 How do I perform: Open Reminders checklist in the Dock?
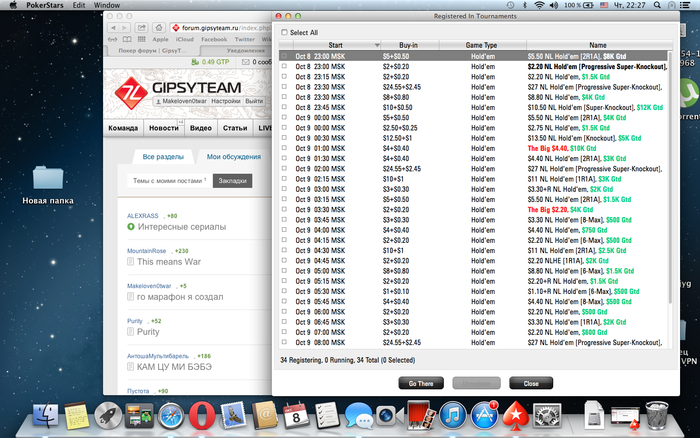pyautogui.click(x=327, y=416)
